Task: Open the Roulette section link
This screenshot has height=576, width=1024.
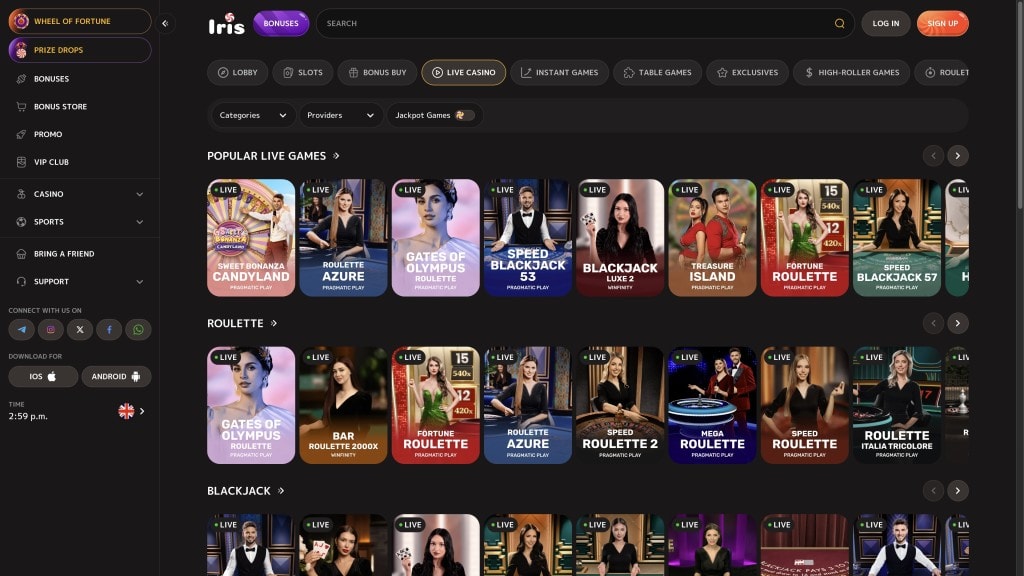Action: pyautogui.click(x=242, y=323)
